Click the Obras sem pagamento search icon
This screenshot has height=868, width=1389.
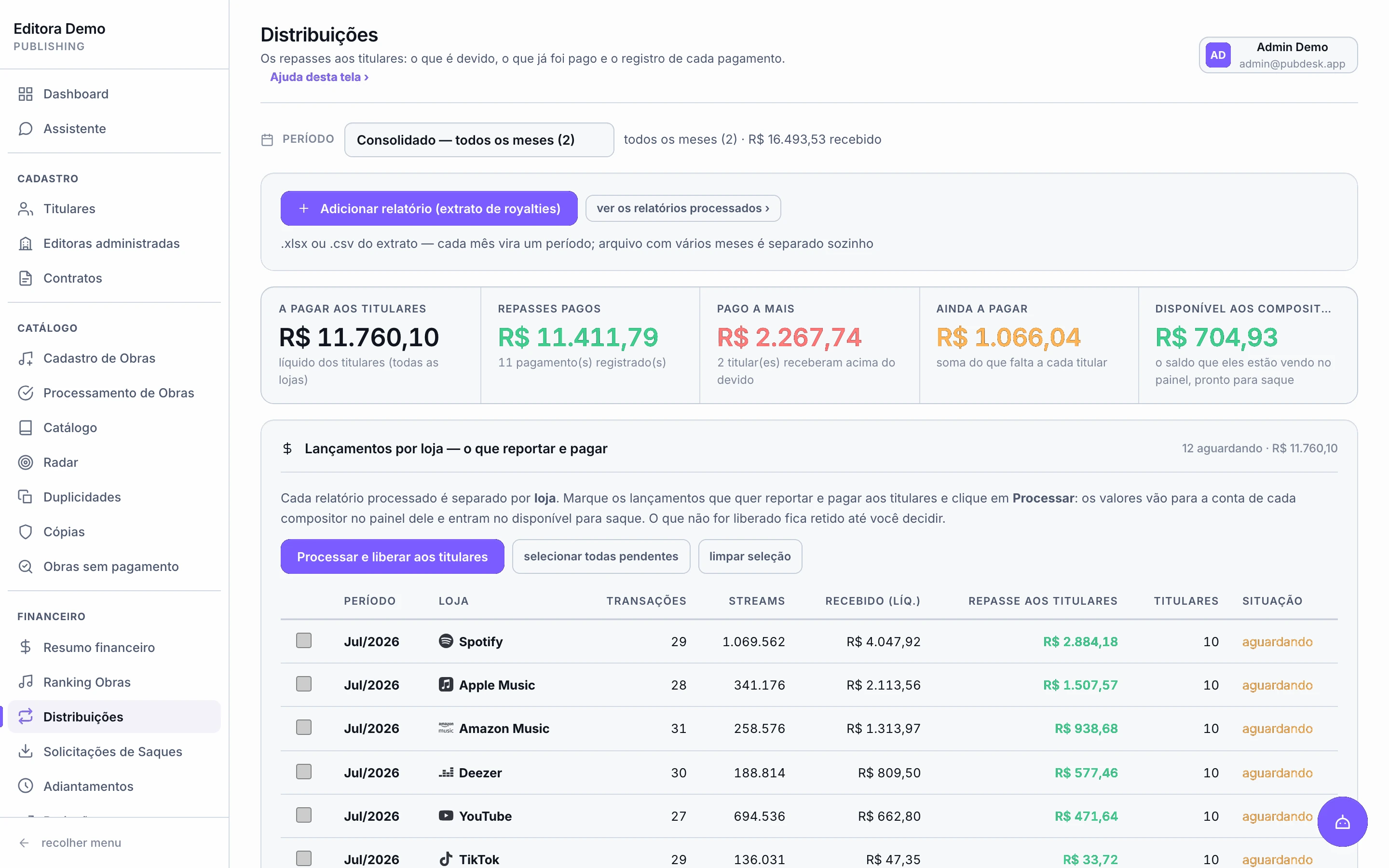(x=25, y=567)
